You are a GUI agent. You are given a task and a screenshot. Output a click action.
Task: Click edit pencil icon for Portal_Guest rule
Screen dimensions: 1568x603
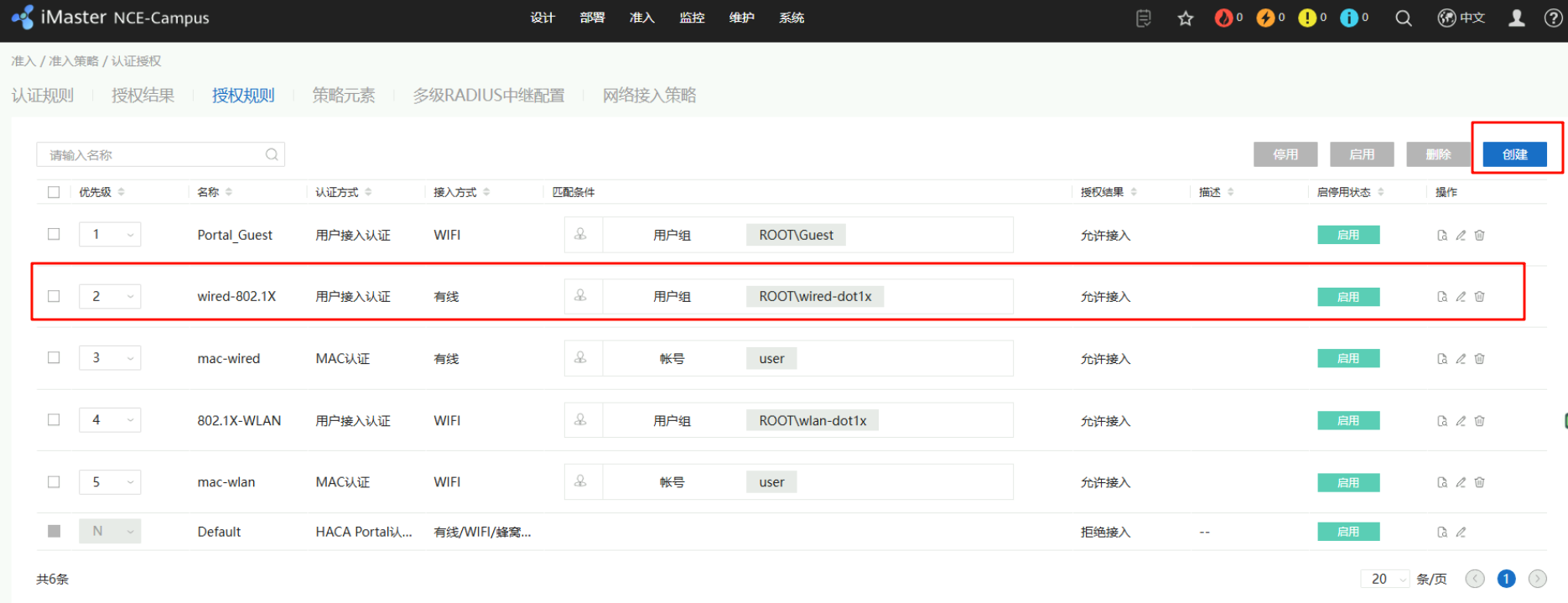(1461, 236)
